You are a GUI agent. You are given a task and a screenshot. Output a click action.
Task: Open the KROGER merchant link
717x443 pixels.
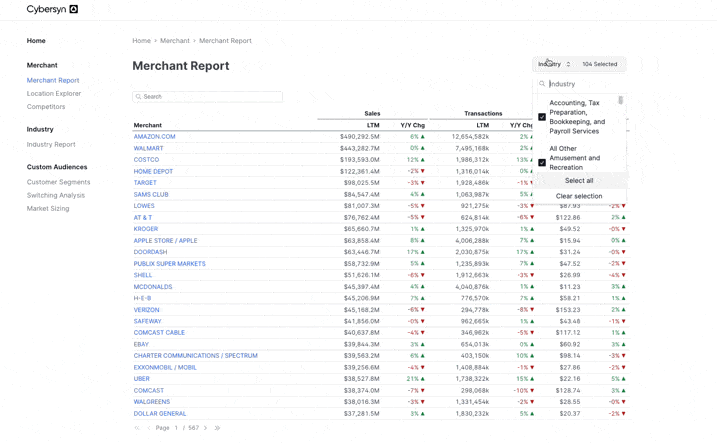[146, 229]
